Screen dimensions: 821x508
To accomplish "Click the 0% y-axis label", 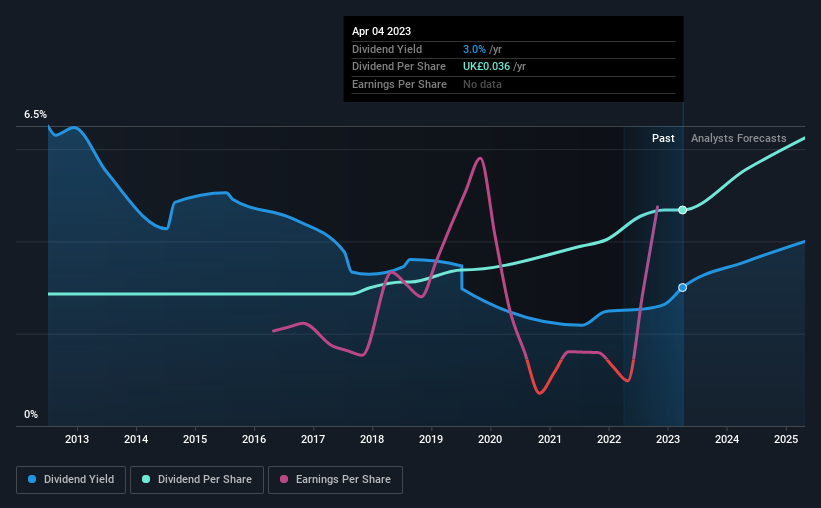I will coord(31,414).
